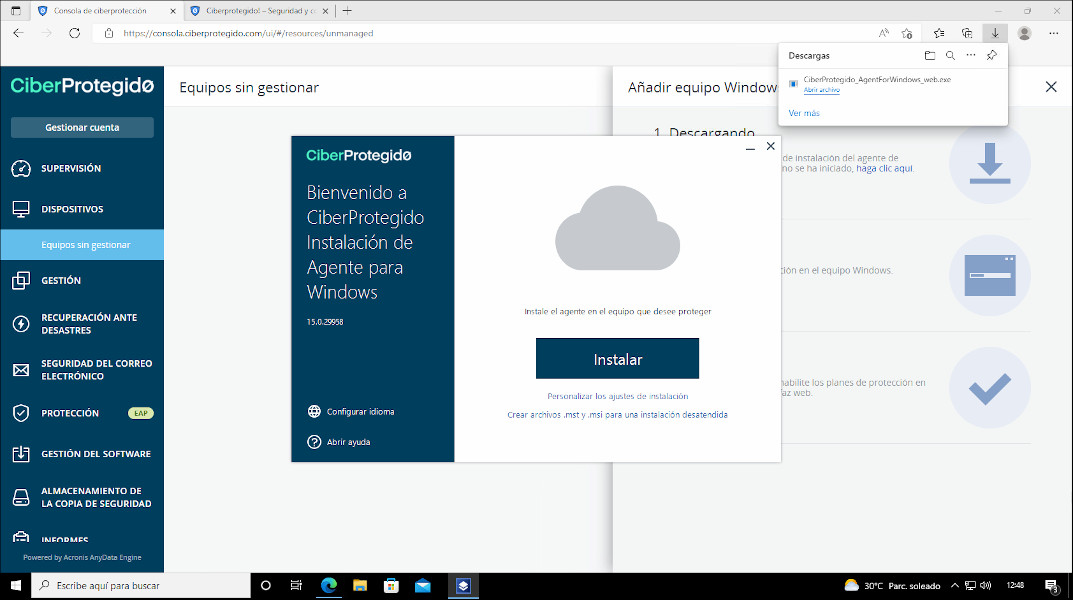Click the Instalar button

coord(617,358)
